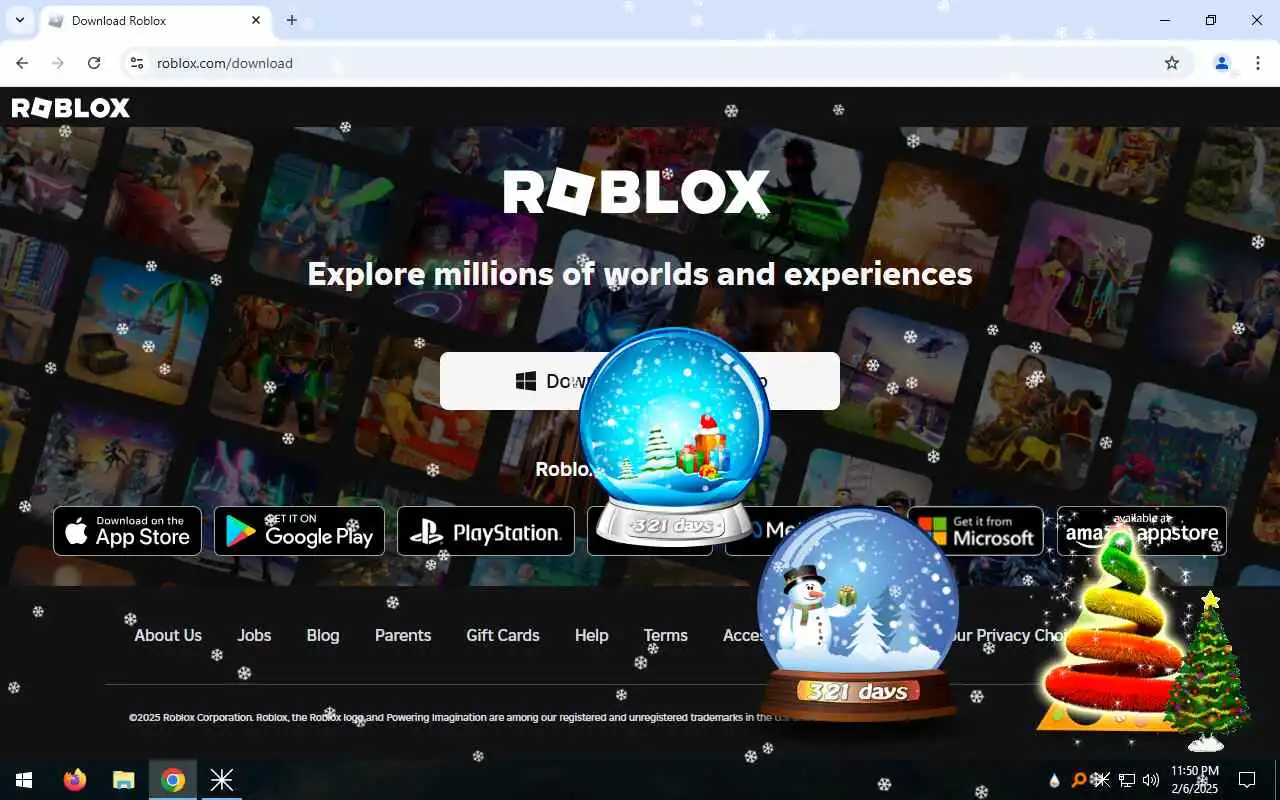Open Chrome's three-dot menu
This screenshot has width=1280, height=800.
tap(1258, 63)
